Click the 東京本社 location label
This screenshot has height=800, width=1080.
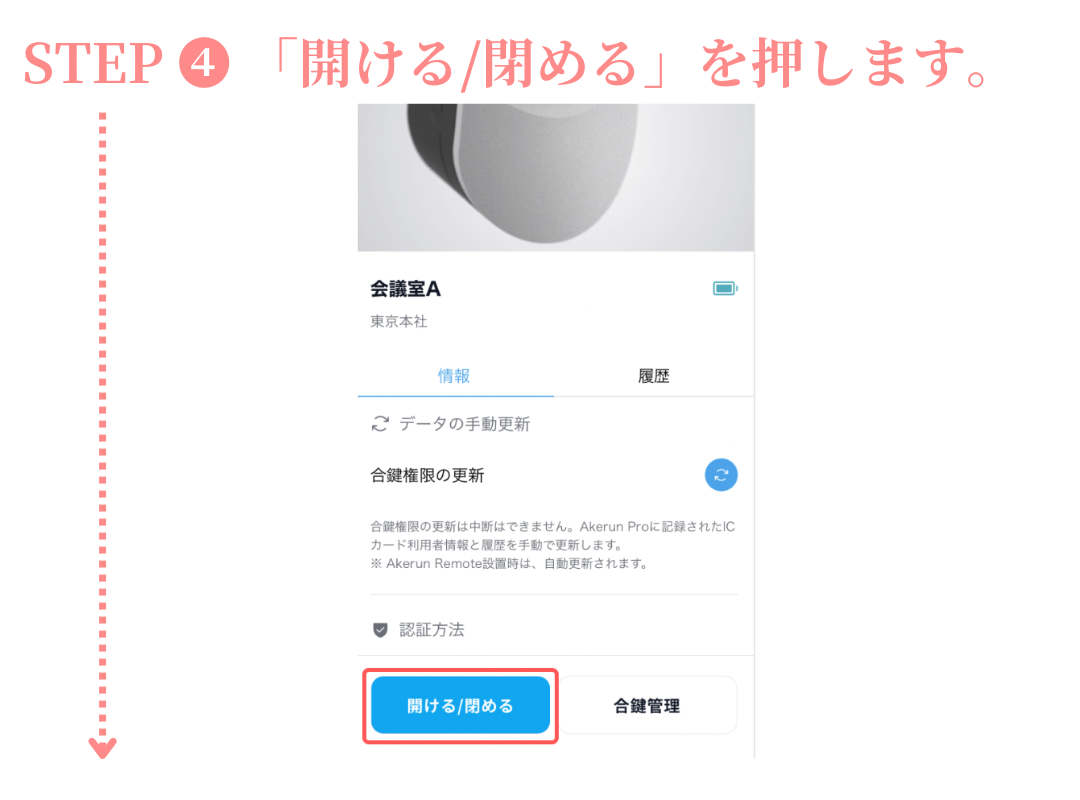pos(399,322)
